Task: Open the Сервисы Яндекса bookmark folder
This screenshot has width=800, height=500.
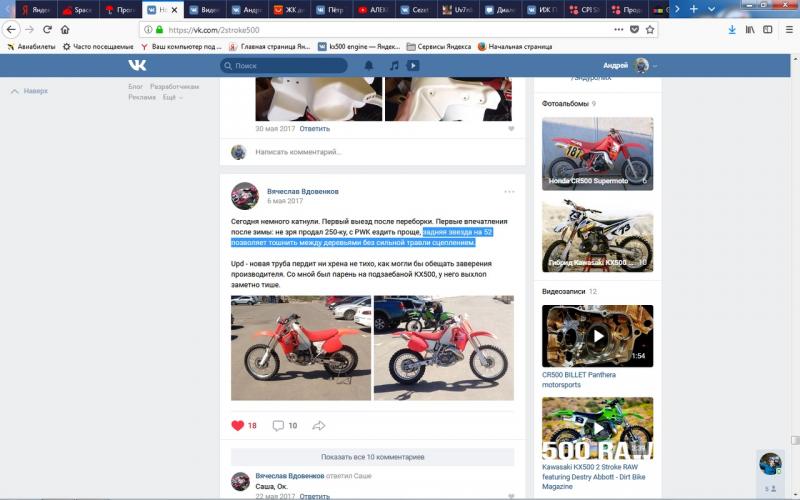Action: click(x=439, y=46)
